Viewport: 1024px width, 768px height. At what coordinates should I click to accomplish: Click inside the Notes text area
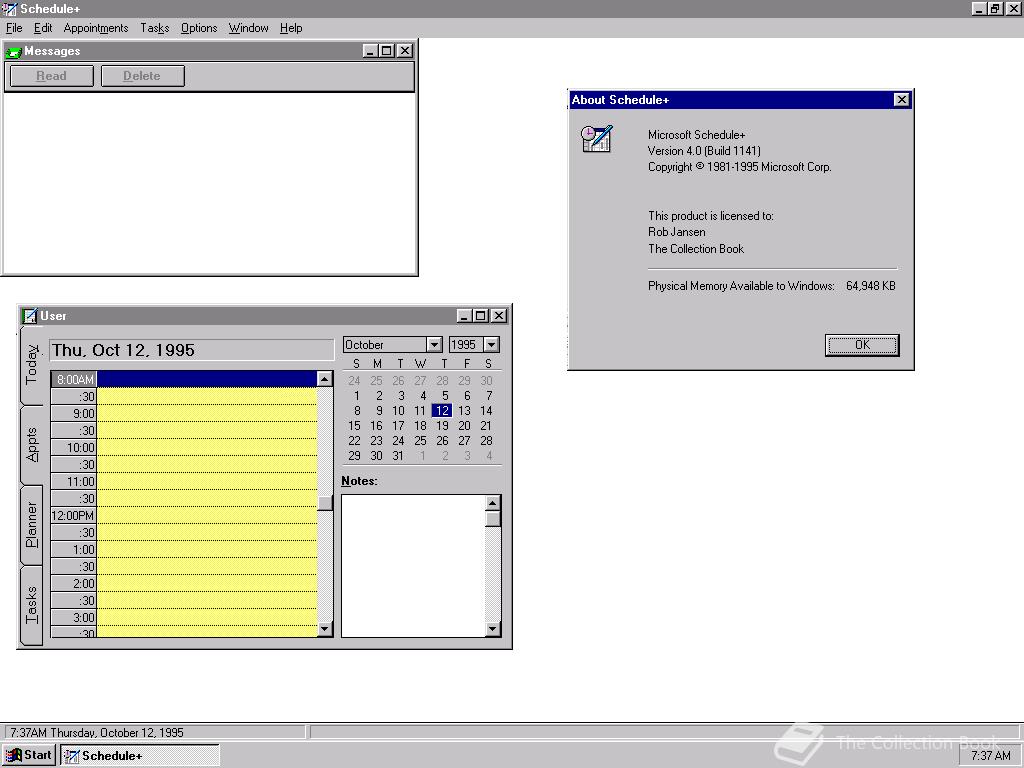click(413, 566)
